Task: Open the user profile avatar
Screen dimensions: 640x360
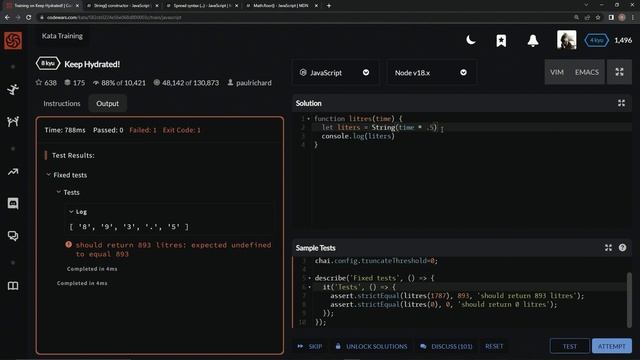Action: coord(567,40)
